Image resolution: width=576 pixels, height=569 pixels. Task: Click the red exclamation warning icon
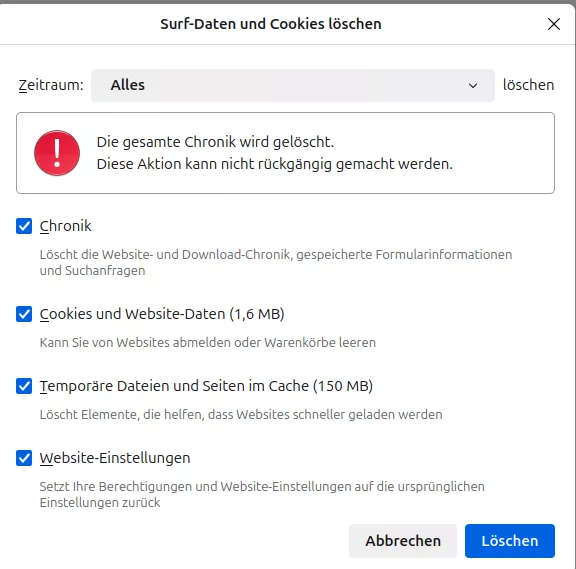pyautogui.click(x=57, y=153)
